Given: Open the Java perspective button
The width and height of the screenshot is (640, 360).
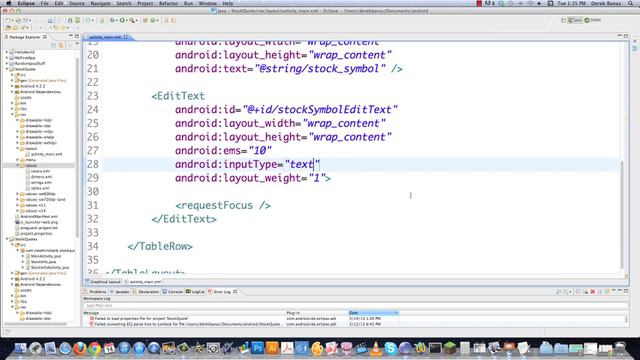Looking at the screenshot, I should [x=576, y=20].
